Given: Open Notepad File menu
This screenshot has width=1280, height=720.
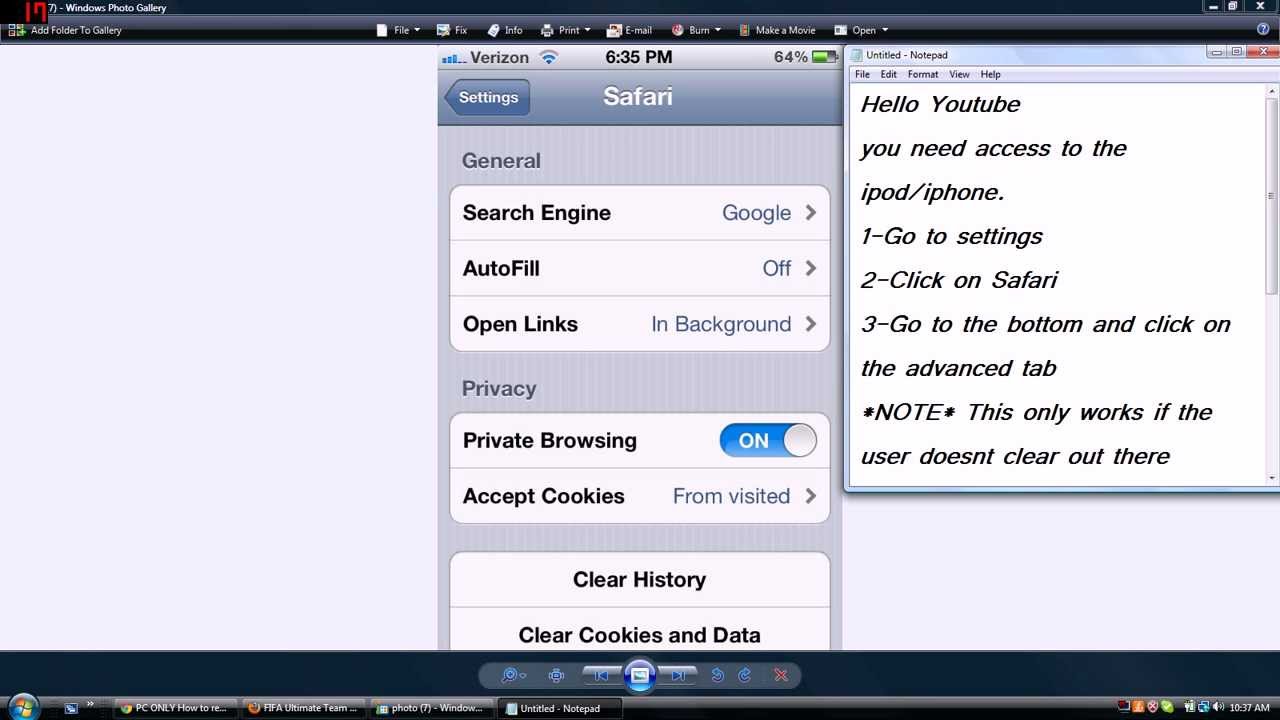Looking at the screenshot, I should coord(862,74).
